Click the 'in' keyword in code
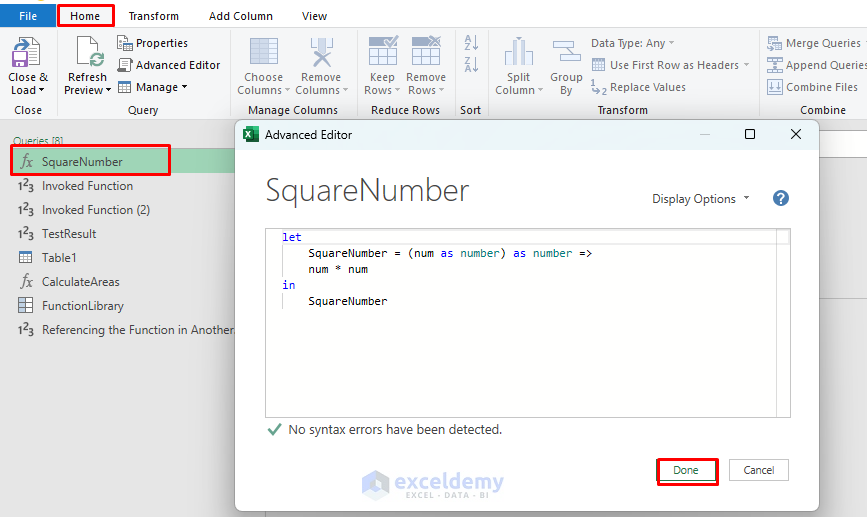Image resolution: width=867 pixels, height=517 pixels. [x=289, y=285]
